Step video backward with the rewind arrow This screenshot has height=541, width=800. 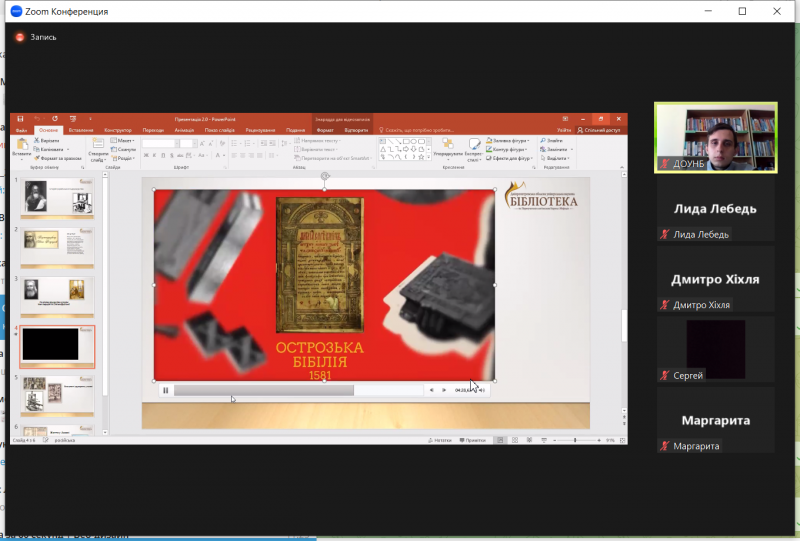[432, 390]
